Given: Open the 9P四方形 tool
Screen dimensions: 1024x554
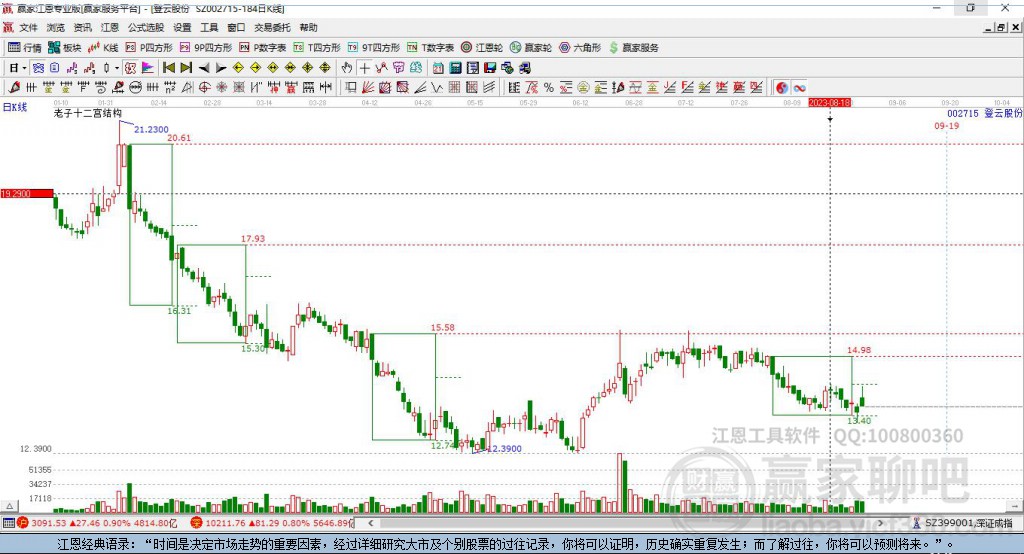Looking at the screenshot, I should pos(206,48).
